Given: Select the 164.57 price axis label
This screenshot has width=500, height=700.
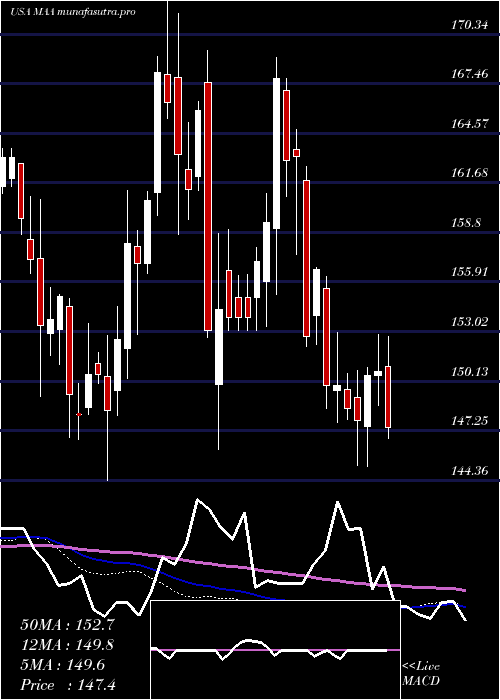Looking at the screenshot, I should [x=469, y=124].
